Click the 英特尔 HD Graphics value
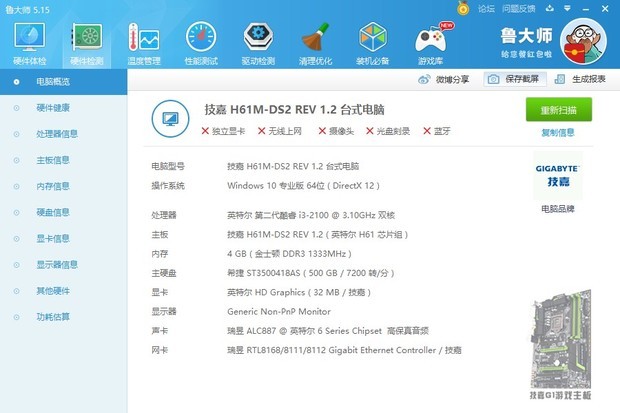 point(299,292)
